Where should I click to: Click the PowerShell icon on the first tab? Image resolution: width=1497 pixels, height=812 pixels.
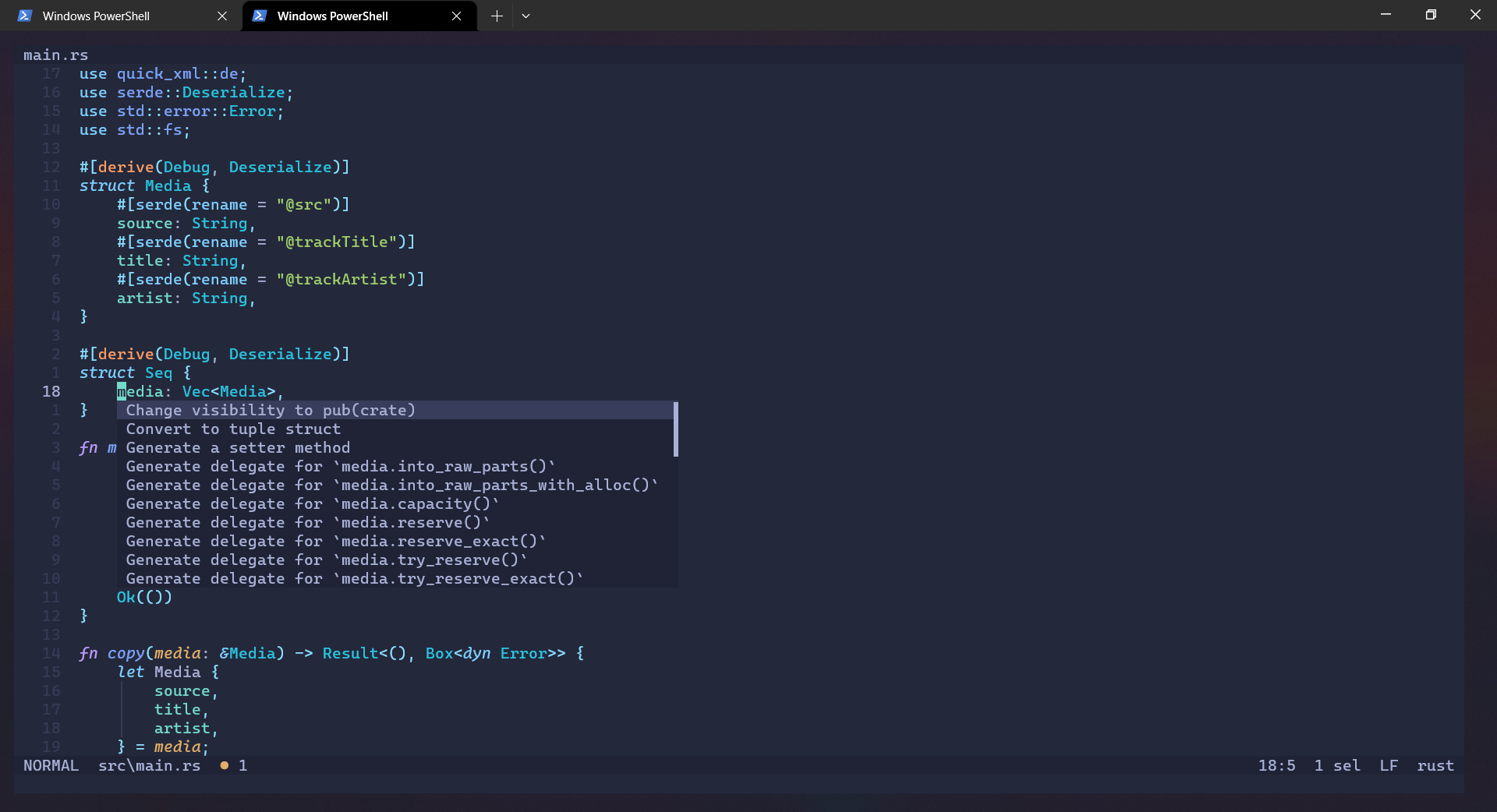(23, 16)
